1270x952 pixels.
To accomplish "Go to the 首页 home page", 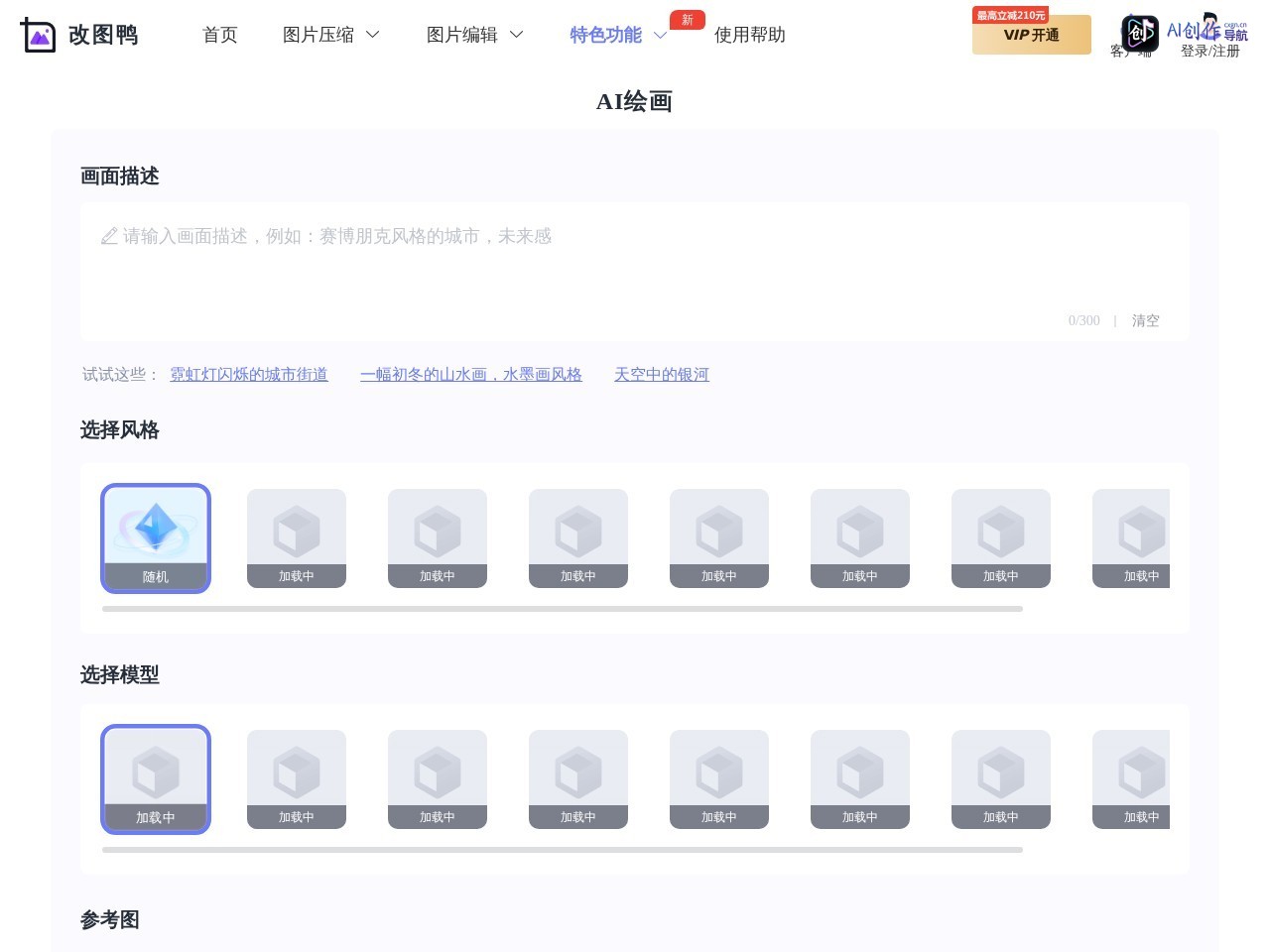I will [220, 35].
